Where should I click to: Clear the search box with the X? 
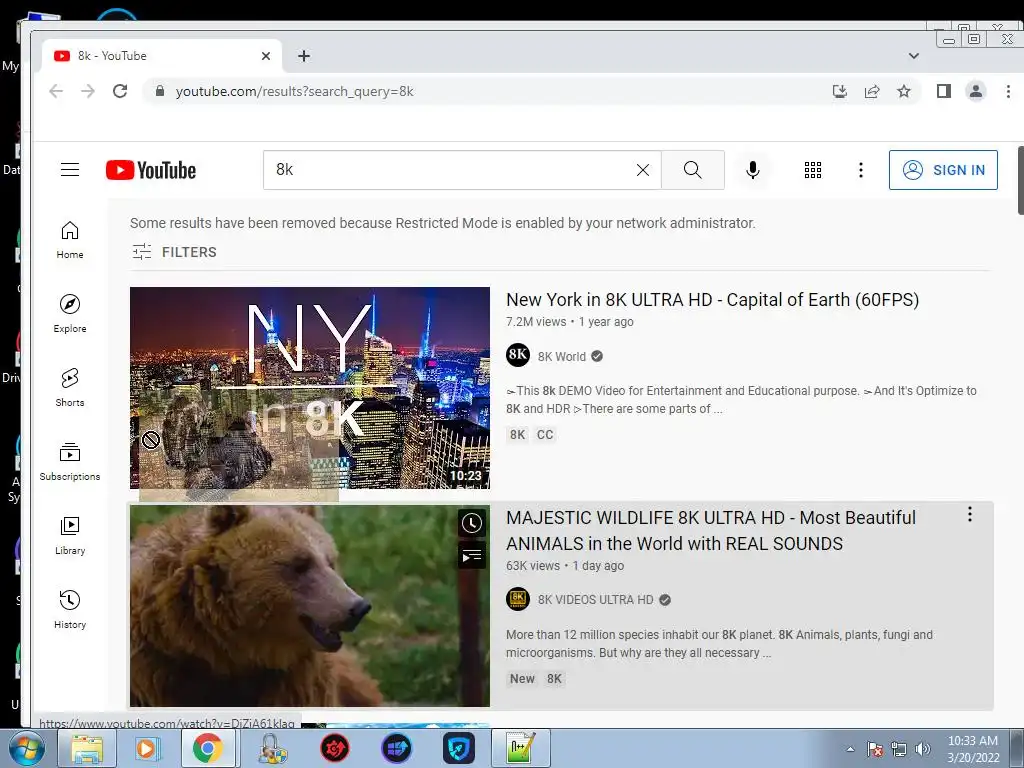[643, 170]
